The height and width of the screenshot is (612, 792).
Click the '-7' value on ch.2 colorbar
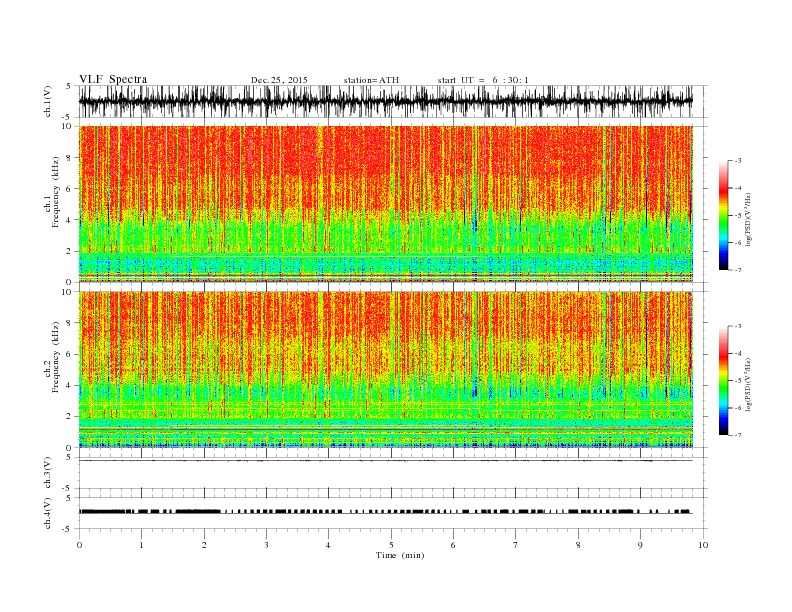[738, 435]
